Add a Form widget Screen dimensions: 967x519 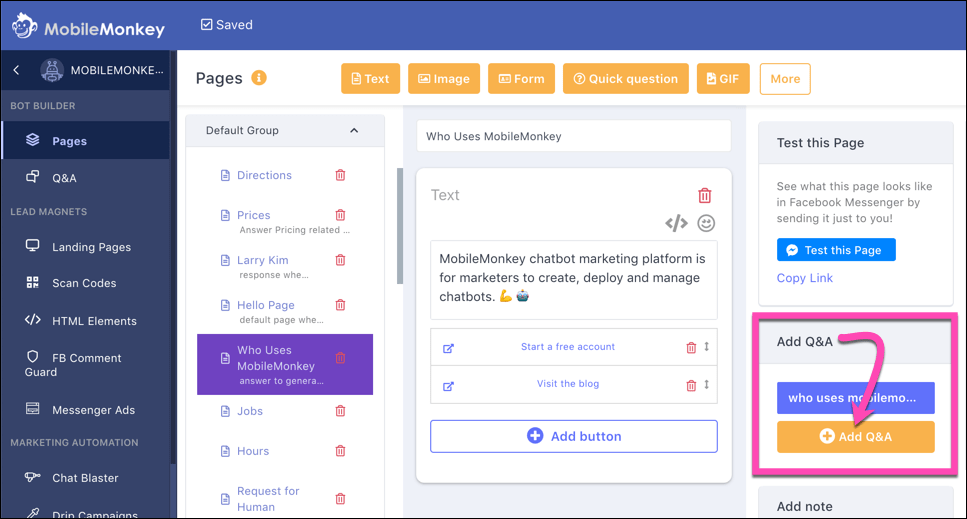tap(521, 79)
